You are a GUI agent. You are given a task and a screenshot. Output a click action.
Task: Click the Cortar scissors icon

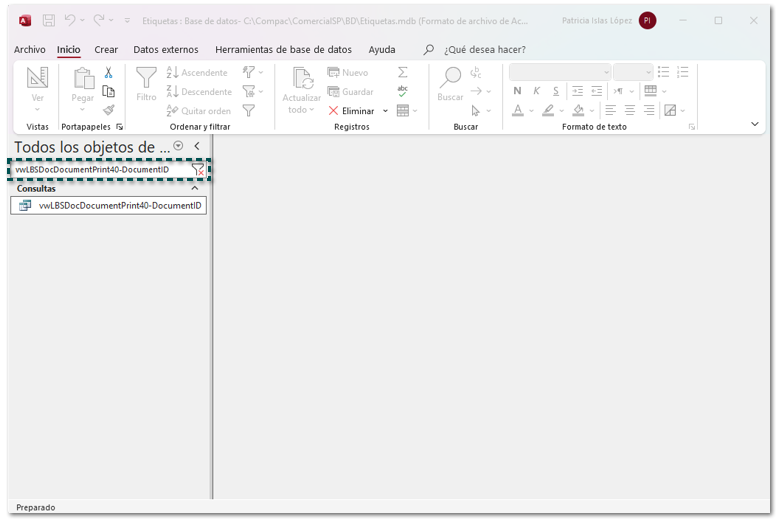click(108, 73)
